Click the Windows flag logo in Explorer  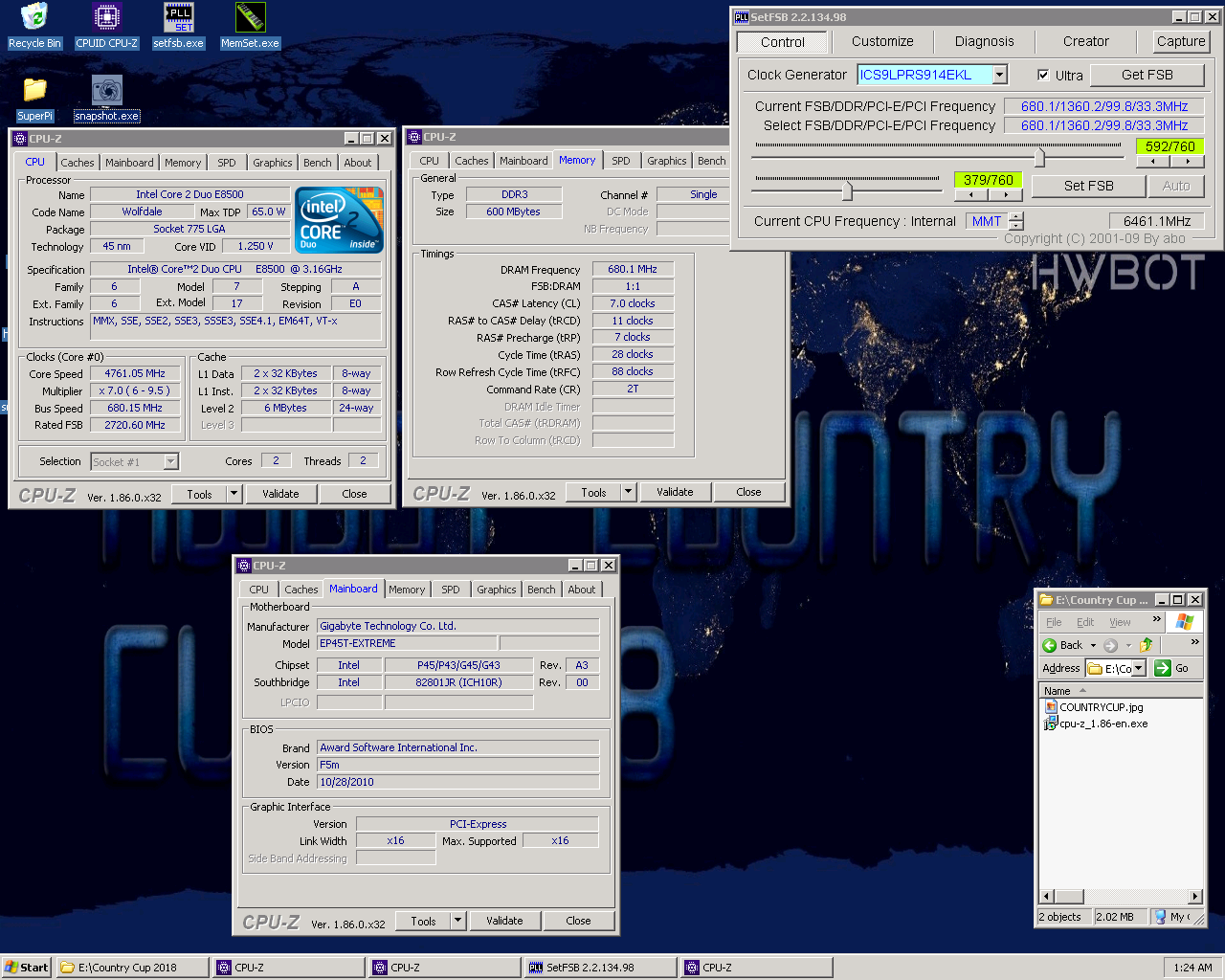[1185, 622]
